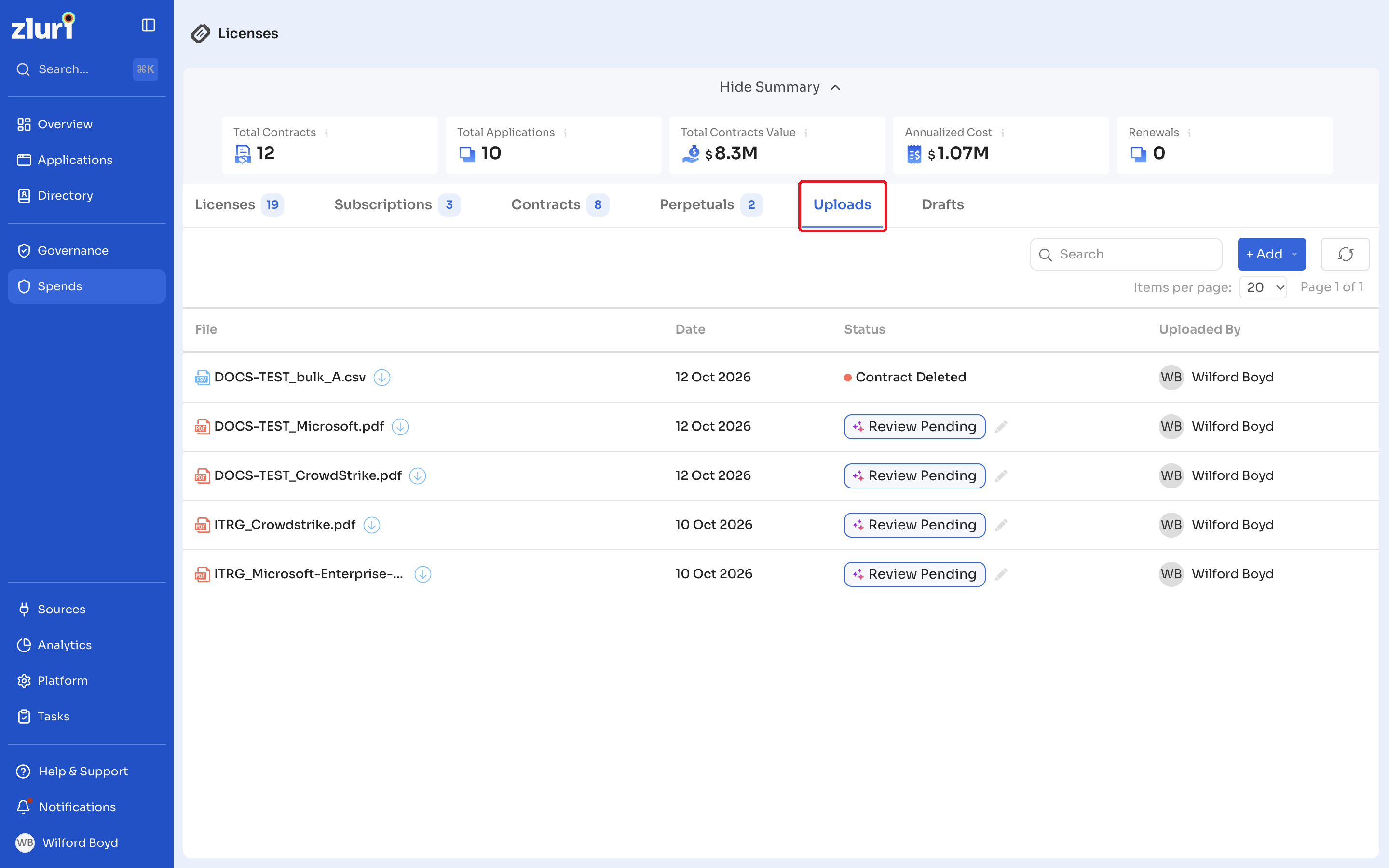Click the uploads Search field
This screenshot has height=868, width=1389.
[1126, 254]
